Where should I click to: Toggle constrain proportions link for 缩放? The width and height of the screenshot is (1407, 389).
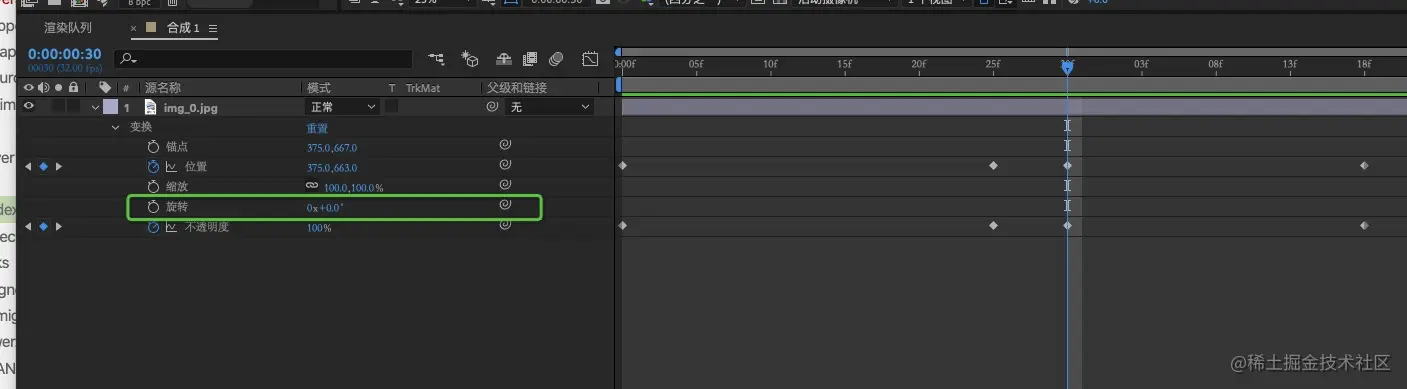pyautogui.click(x=313, y=186)
